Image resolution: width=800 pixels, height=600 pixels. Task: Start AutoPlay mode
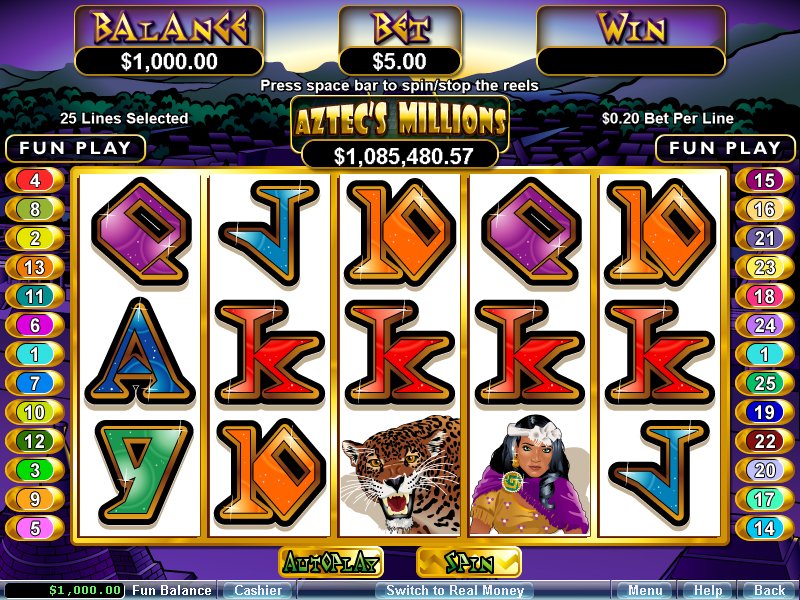coord(331,563)
